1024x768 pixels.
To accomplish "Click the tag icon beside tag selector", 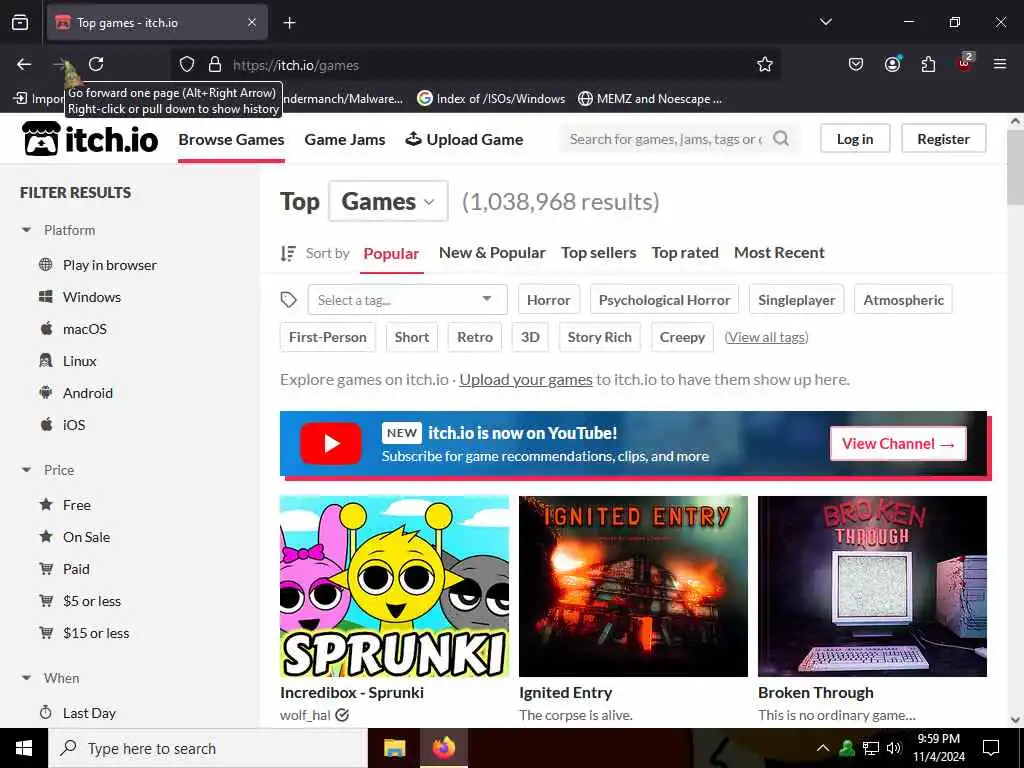I will coord(289,300).
